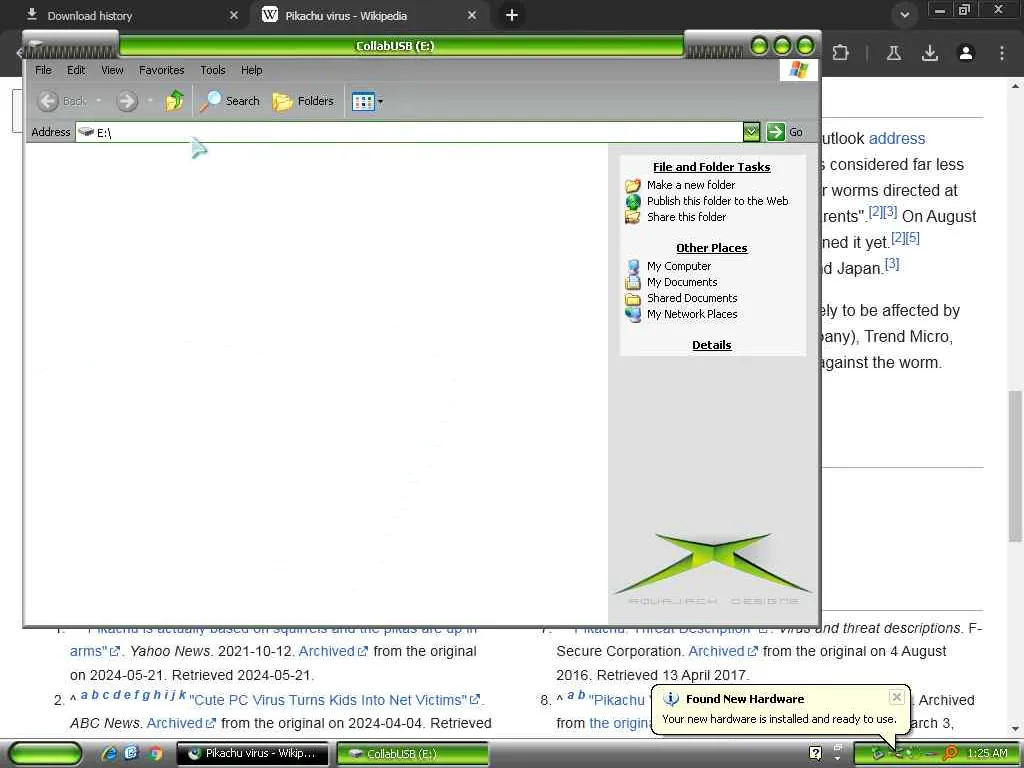Click Share this folder
The image size is (1024, 768).
[686, 217]
